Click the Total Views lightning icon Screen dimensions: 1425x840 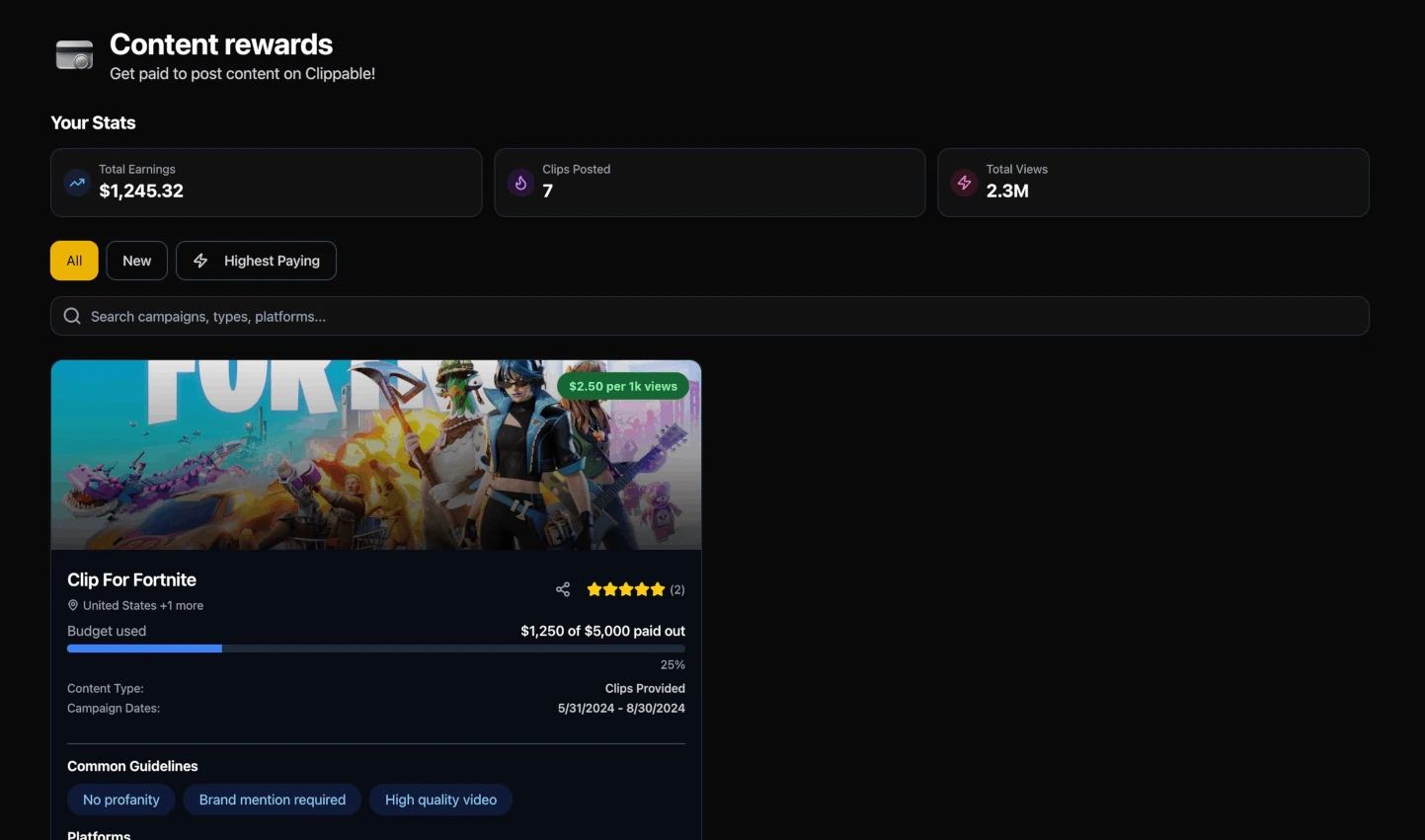click(964, 183)
